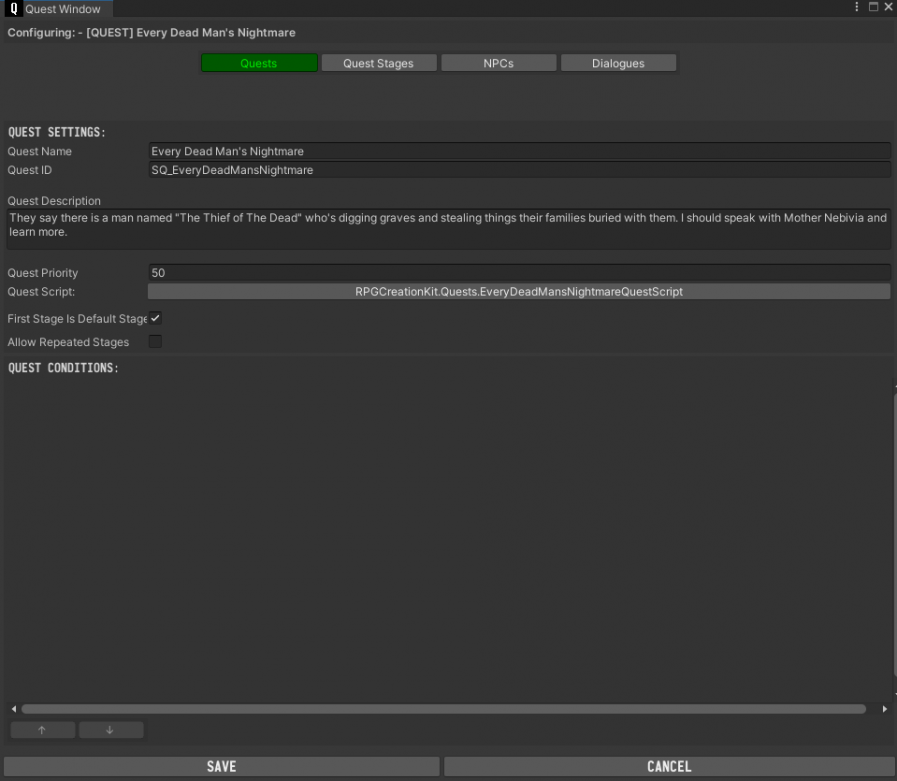The image size is (897, 781).
Task: Click the move down arrow button
Action: (110, 730)
